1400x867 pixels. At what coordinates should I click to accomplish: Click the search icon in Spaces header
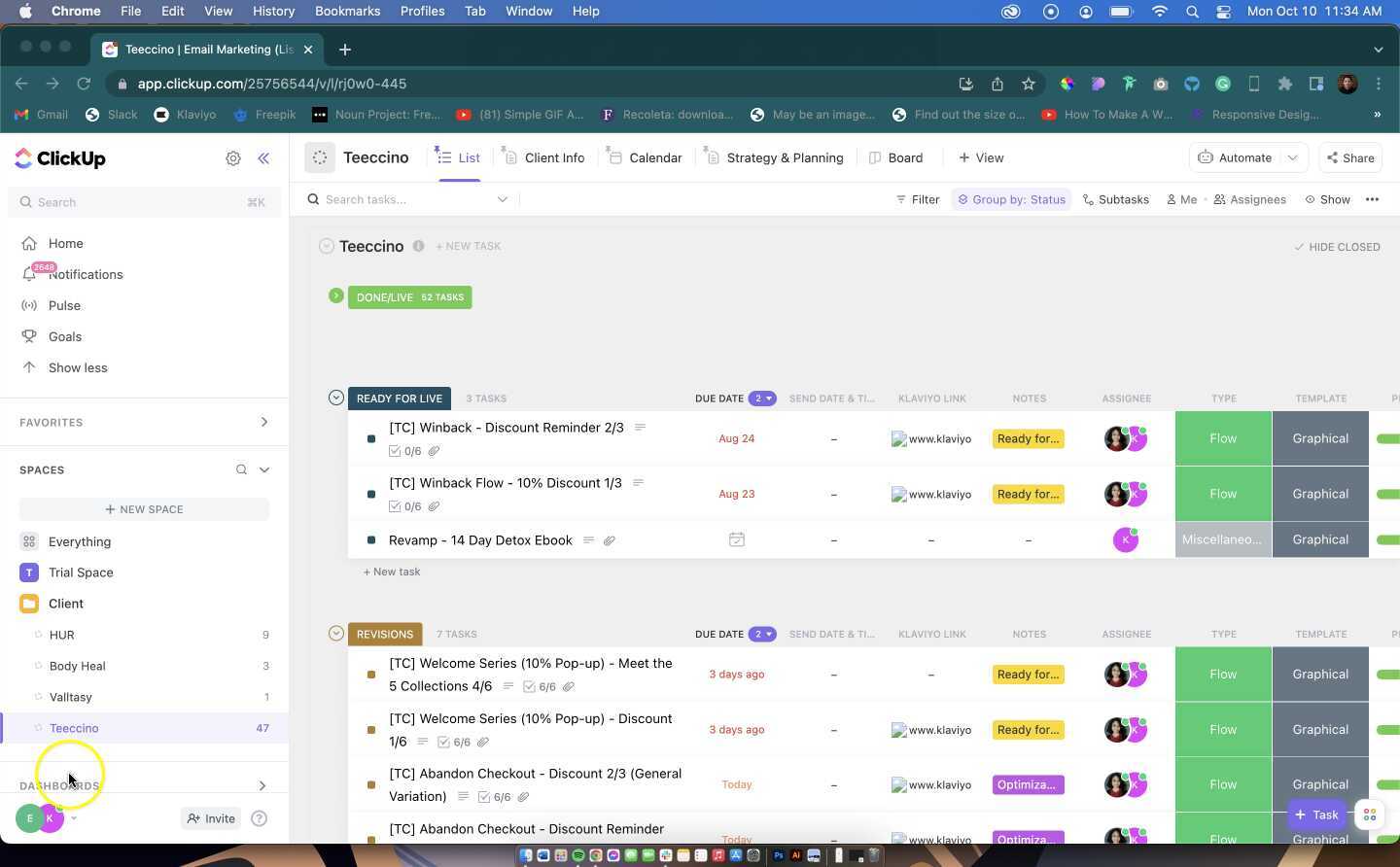(241, 470)
